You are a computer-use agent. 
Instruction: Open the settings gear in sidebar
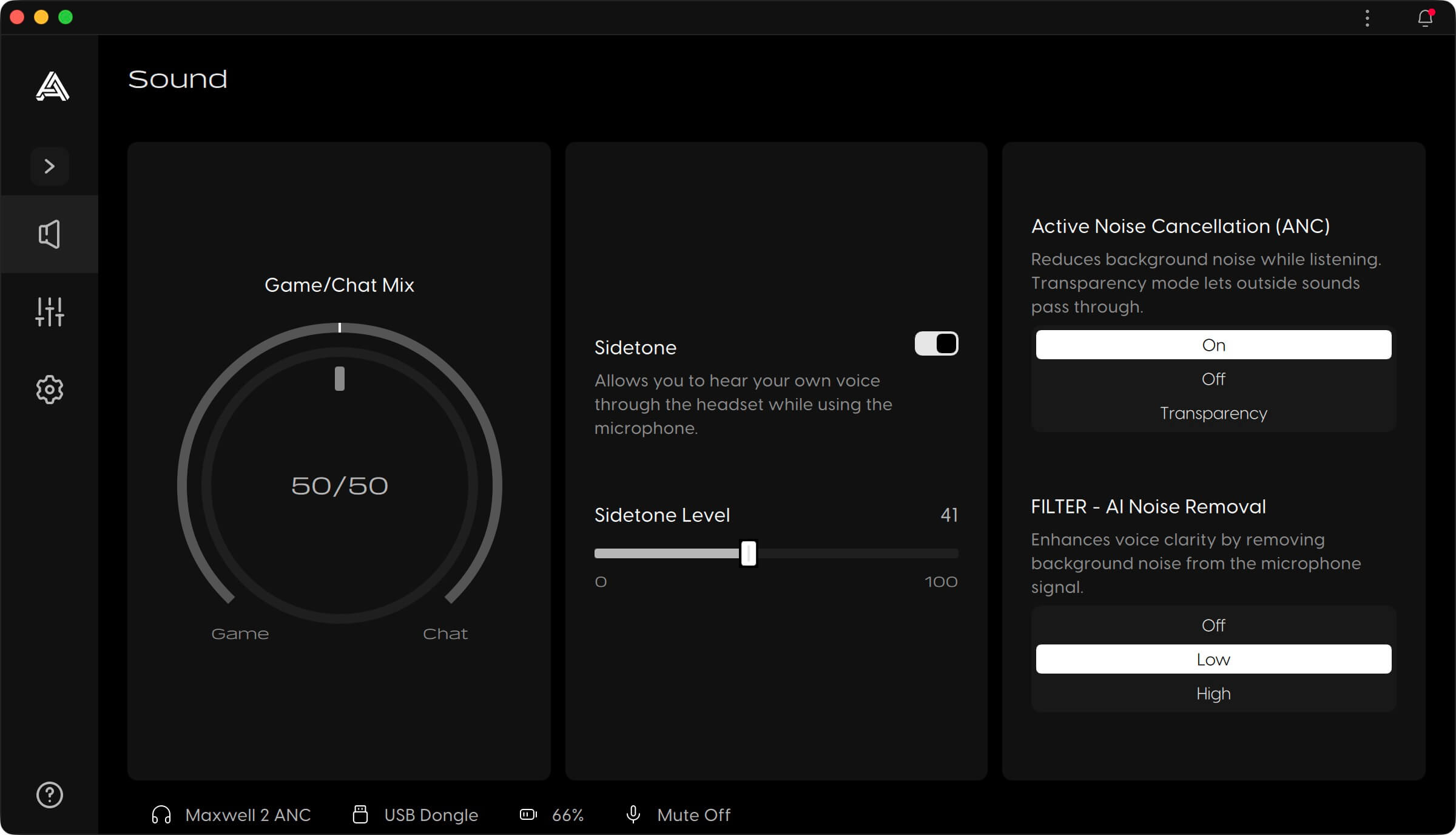[49, 390]
